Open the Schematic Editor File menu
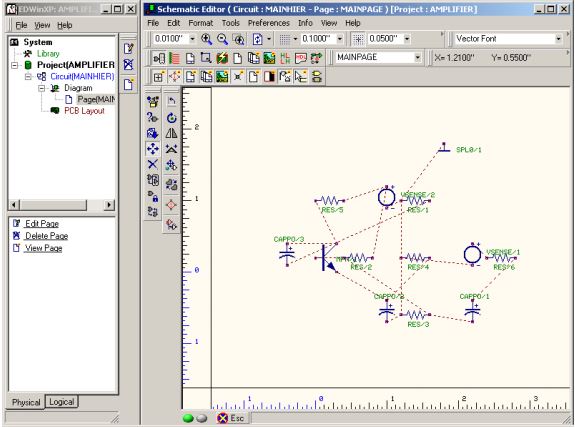This screenshot has width=575, height=427. (153, 23)
